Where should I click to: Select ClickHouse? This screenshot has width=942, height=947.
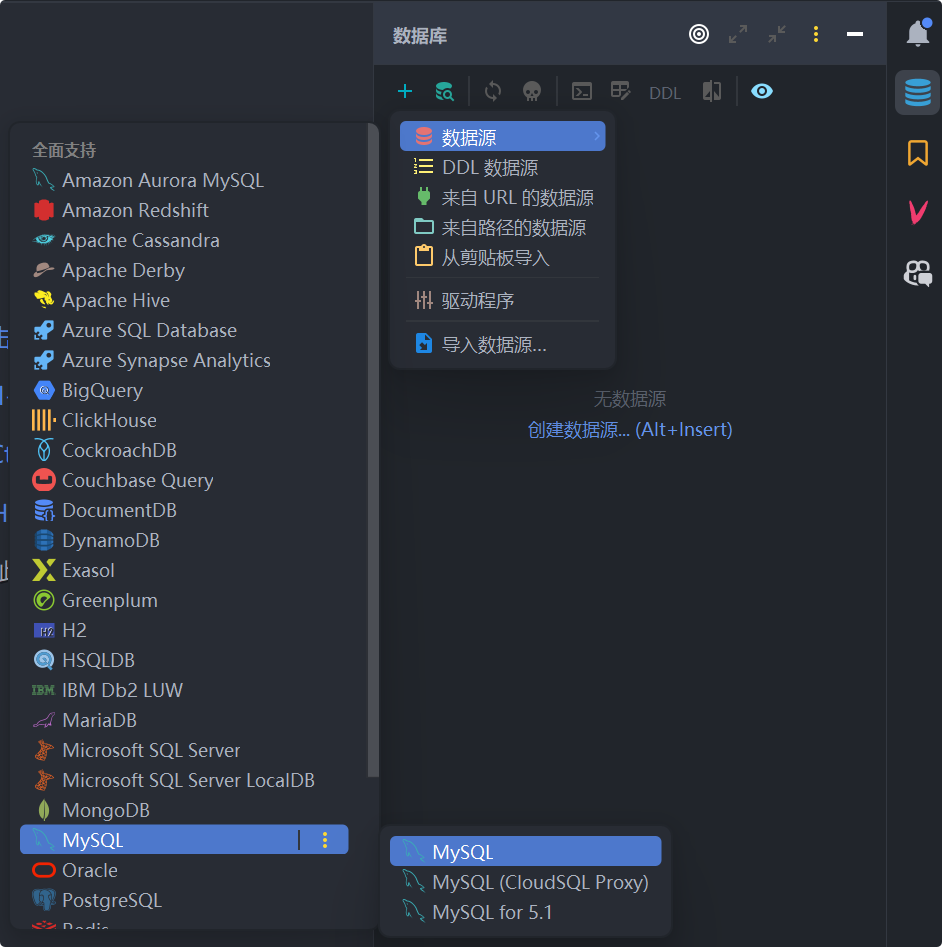(x=184, y=420)
